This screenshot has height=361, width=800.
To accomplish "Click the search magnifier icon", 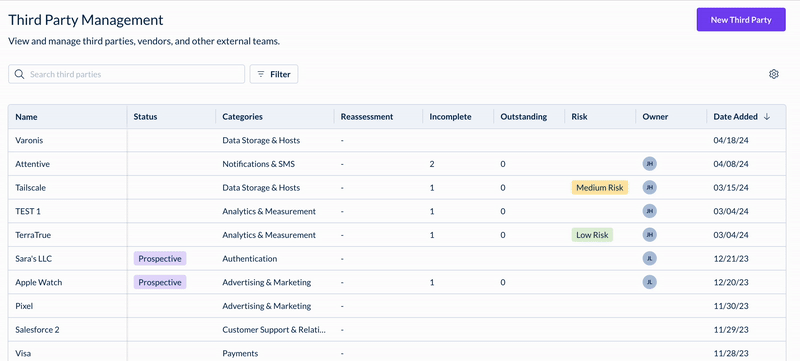I will coord(19,74).
